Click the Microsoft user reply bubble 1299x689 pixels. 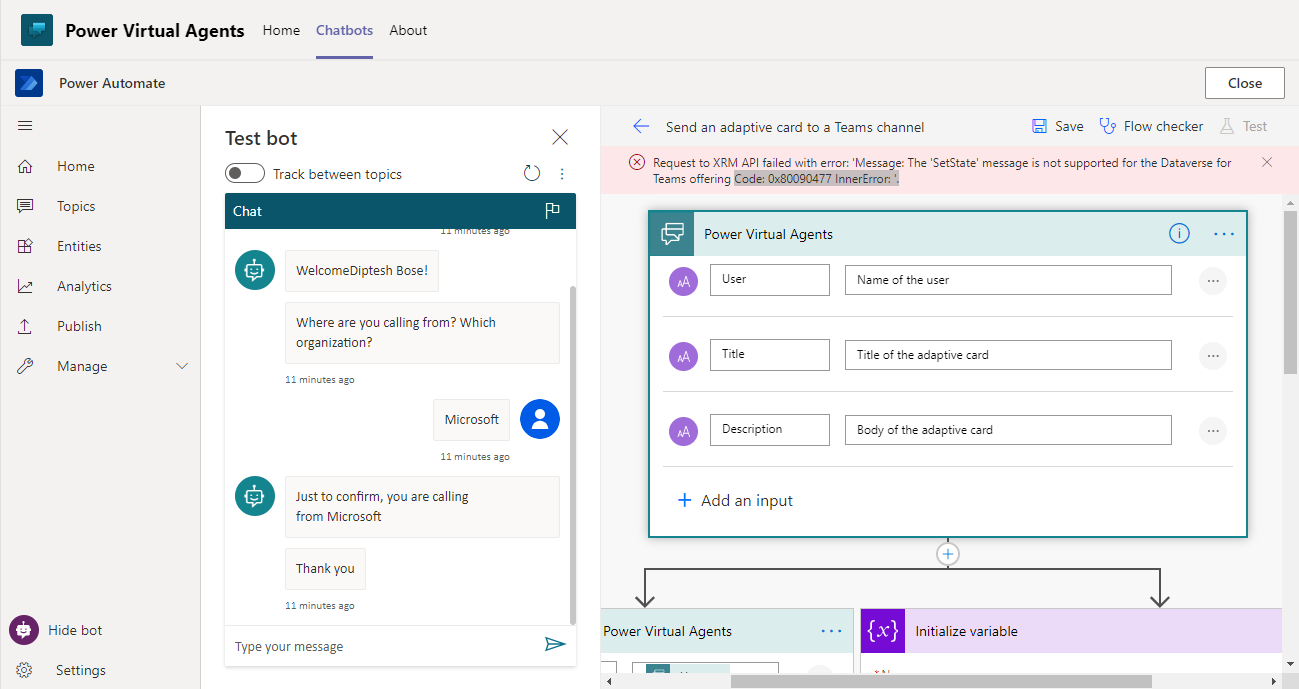coord(472,420)
